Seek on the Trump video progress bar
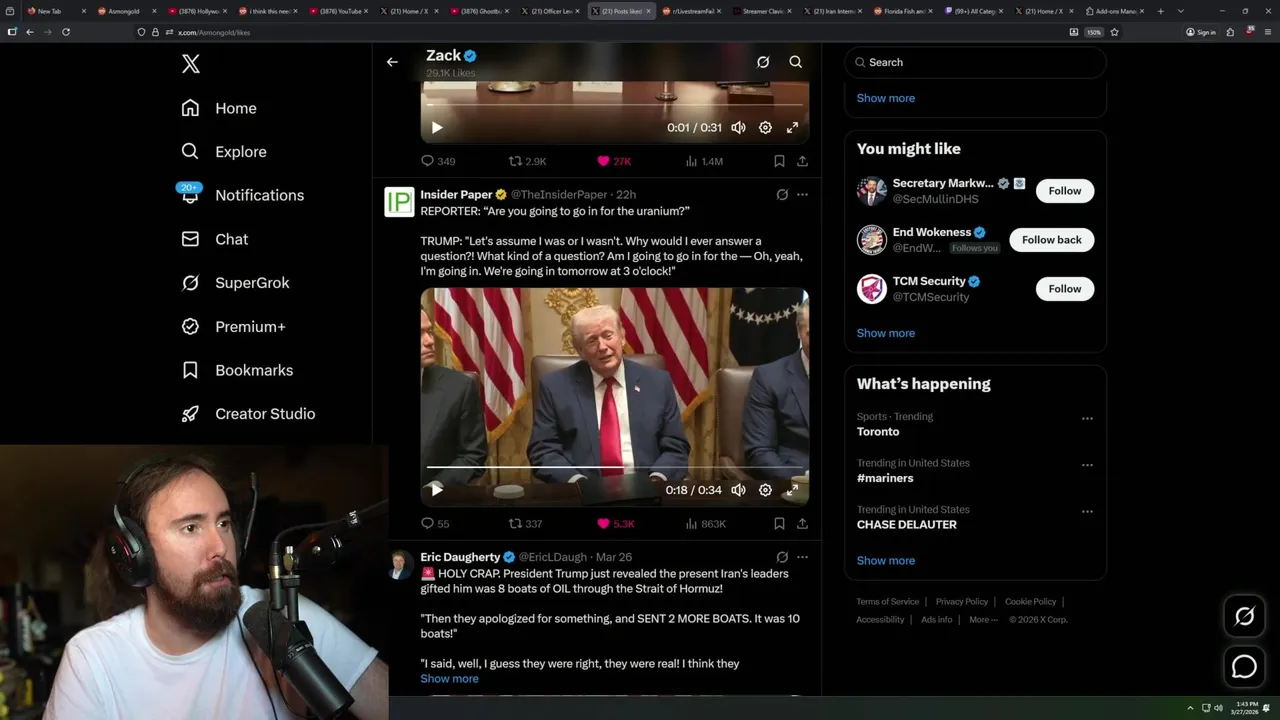Screen dimensions: 1280x720 pyautogui.click(x=615, y=467)
